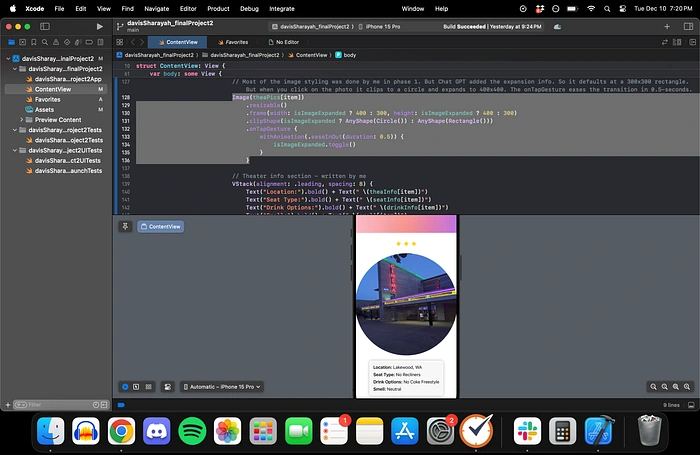Open the preview variants grid button
The image size is (700, 455).
tap(149, 386)
